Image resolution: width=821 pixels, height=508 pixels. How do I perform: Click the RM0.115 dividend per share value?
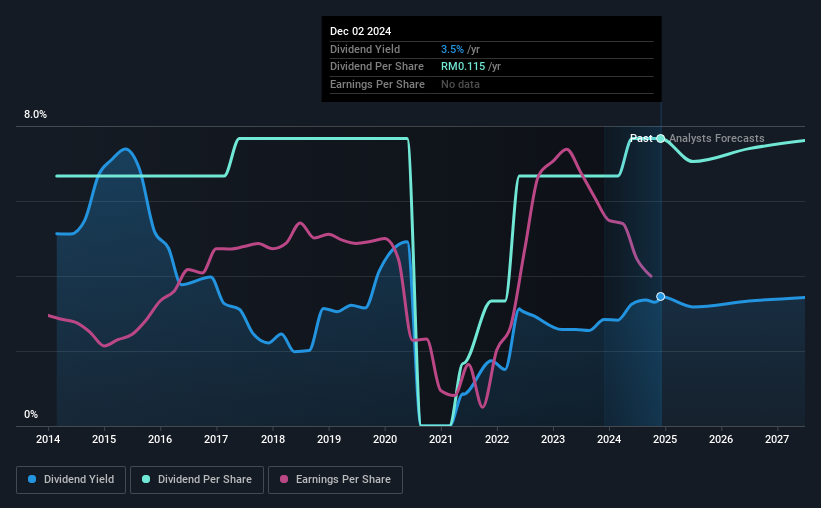tap(463, 67)
